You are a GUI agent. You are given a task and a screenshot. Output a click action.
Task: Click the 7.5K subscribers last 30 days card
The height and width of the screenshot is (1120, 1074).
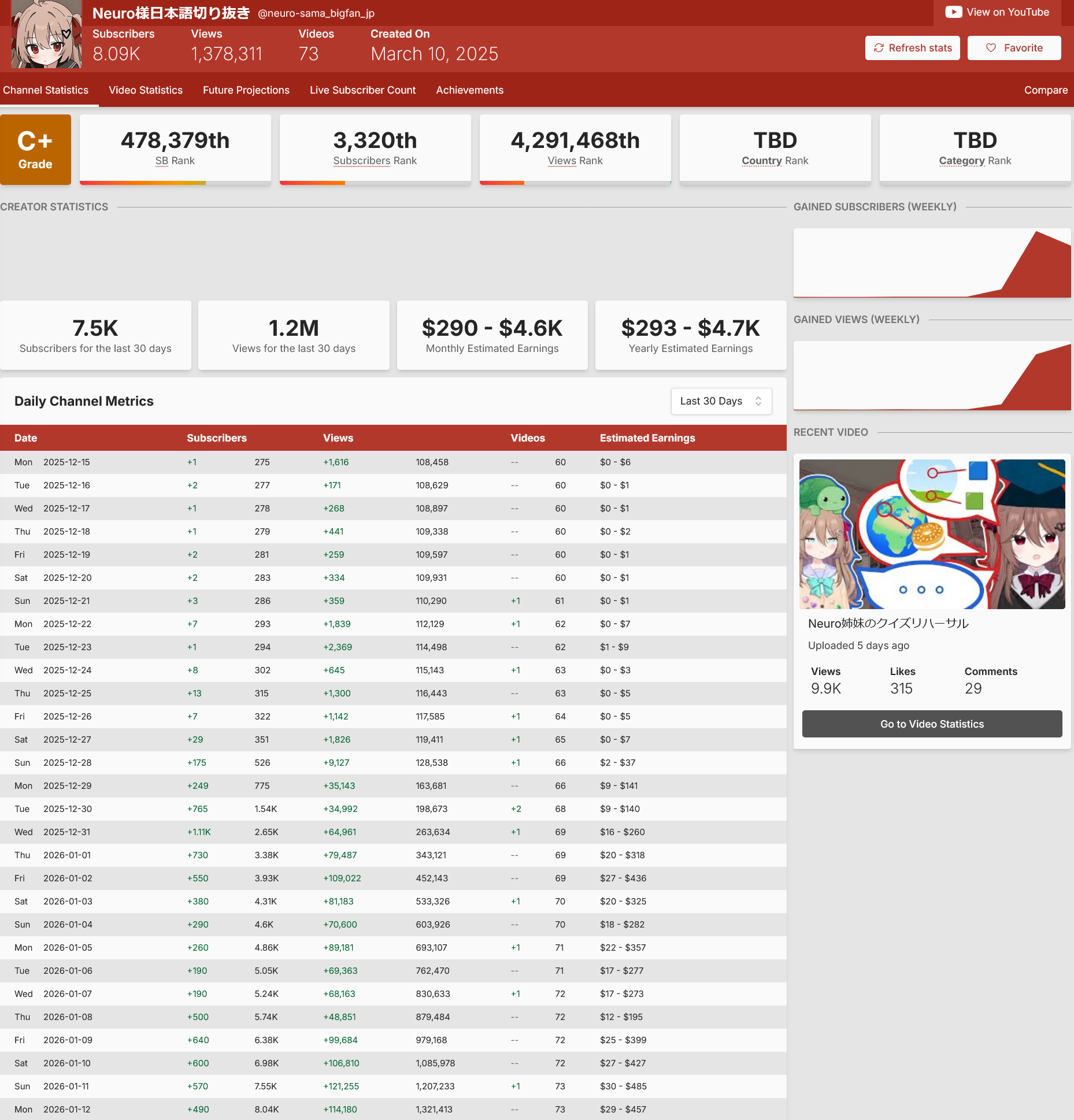(95, 335)
